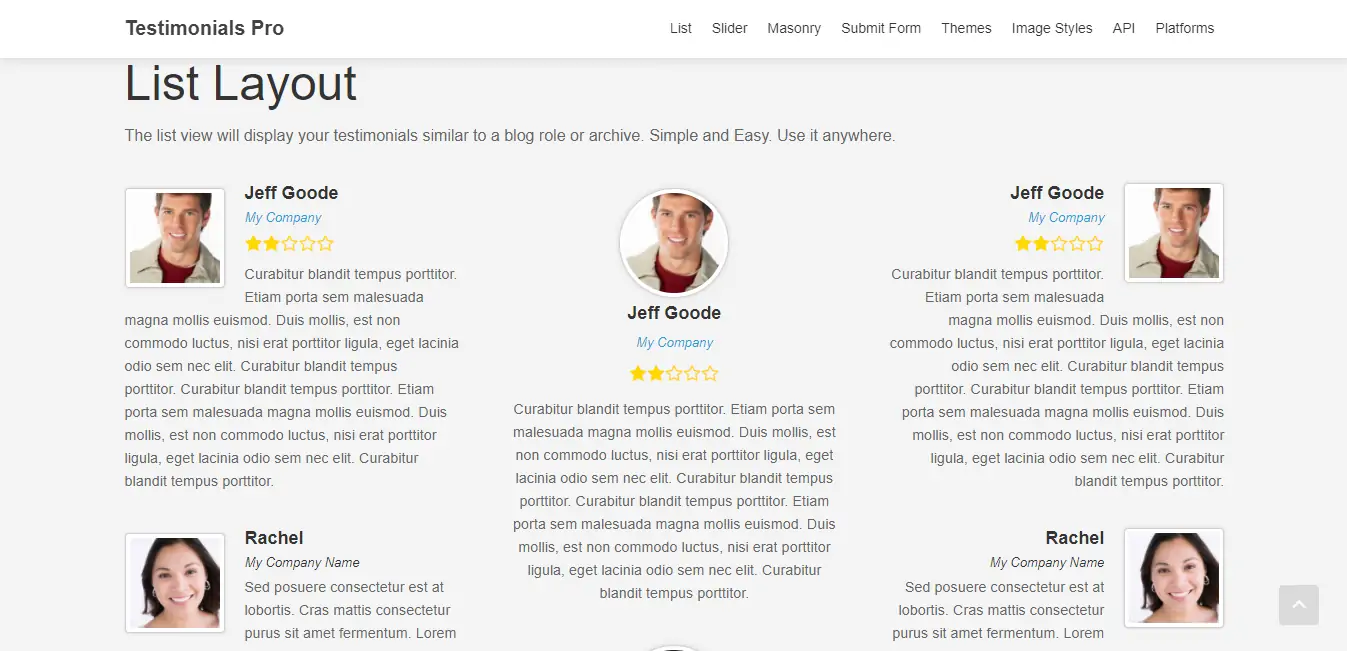1347x651 pixels.
Task: Click Rachel's photo in the right column
Action: 1174,578
